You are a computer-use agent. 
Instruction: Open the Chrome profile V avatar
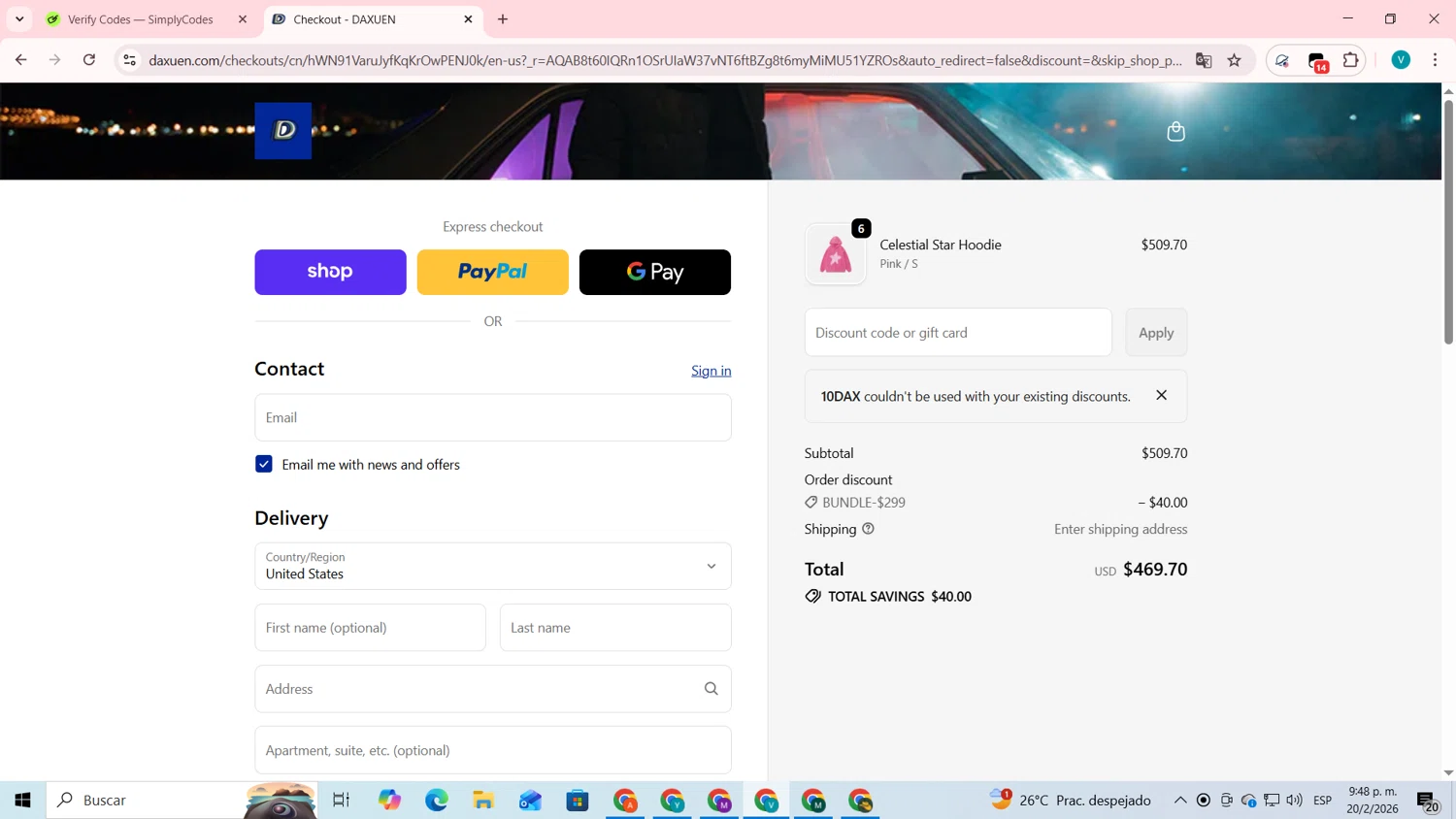[x=1401, y=60]
